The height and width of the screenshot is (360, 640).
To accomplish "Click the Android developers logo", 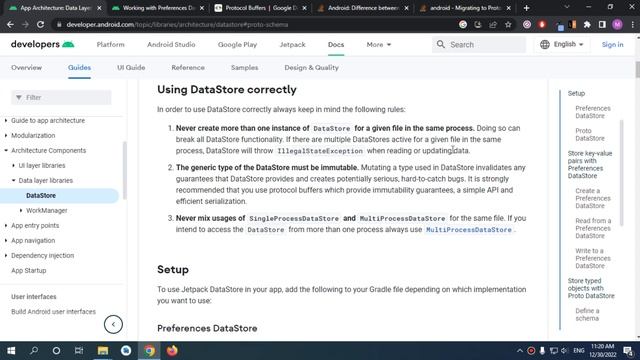I will tap(42, 44).
